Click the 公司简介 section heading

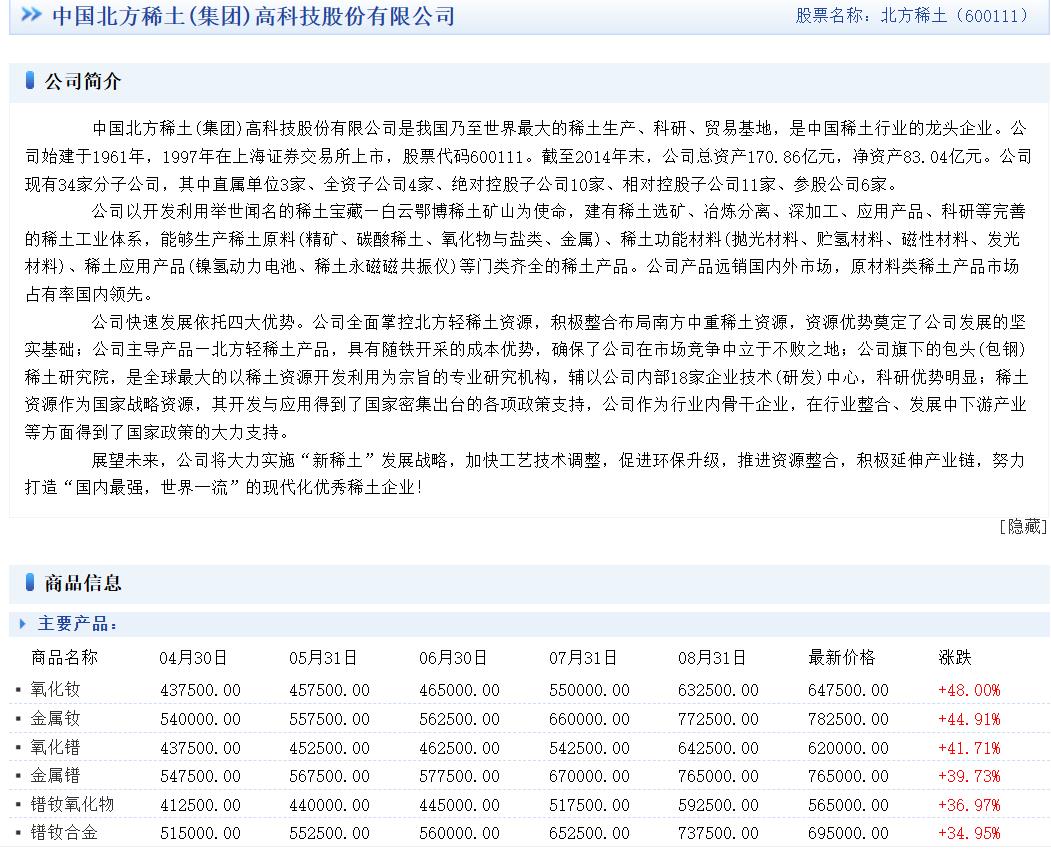(x=83, y=81)
